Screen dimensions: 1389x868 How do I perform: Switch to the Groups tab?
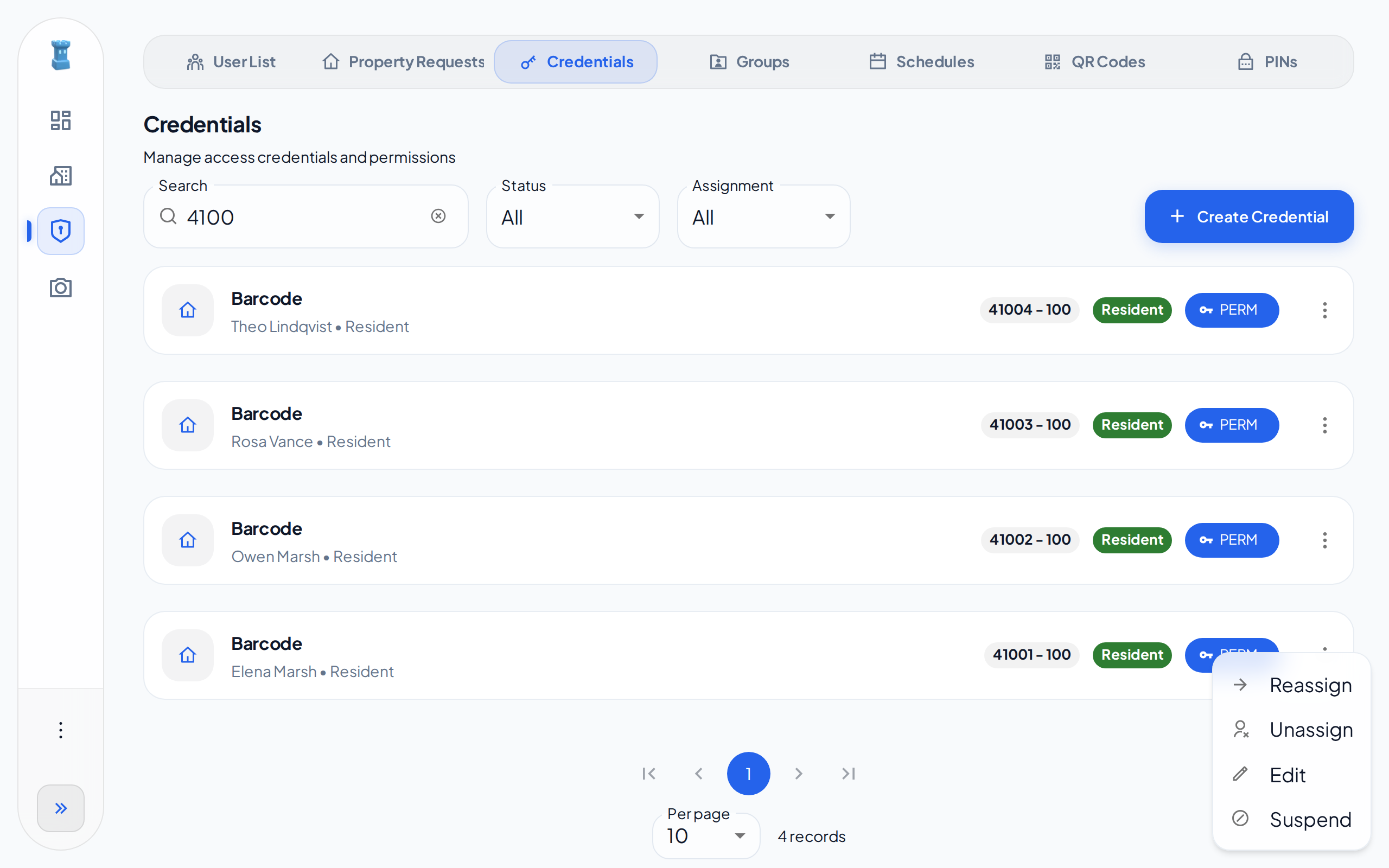click(x=749, y=62)
